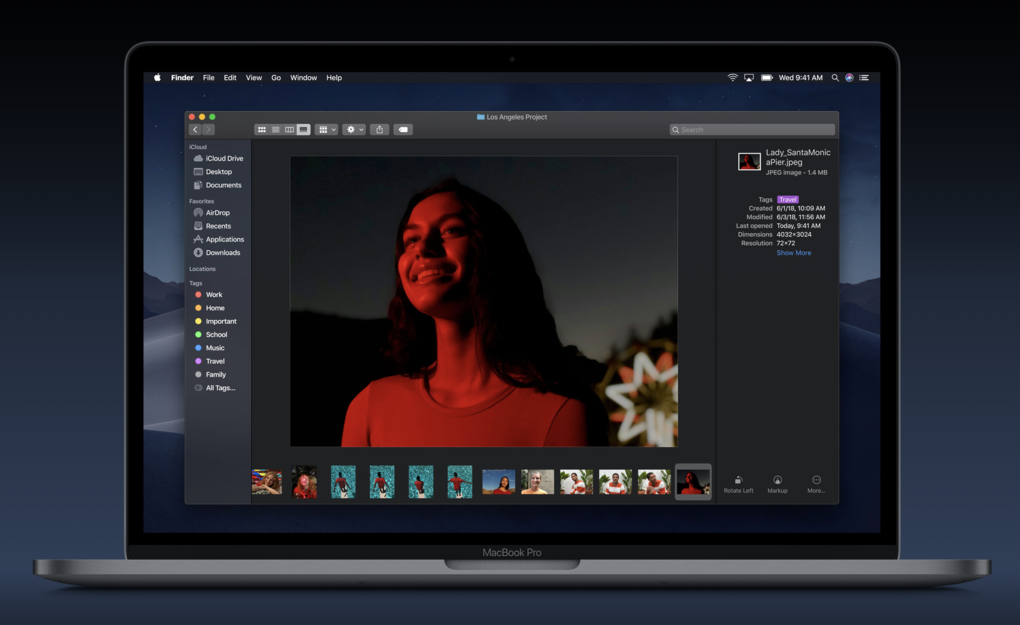1020x625 pixels.
Task: Click the AirPlay display icon in menu bar
Action: pyautogui.click(x=749, y=77)
